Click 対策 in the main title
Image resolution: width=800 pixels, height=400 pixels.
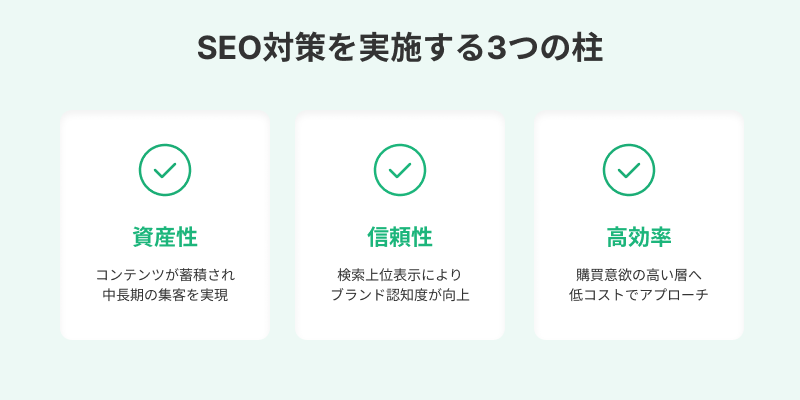coord(290,50)
